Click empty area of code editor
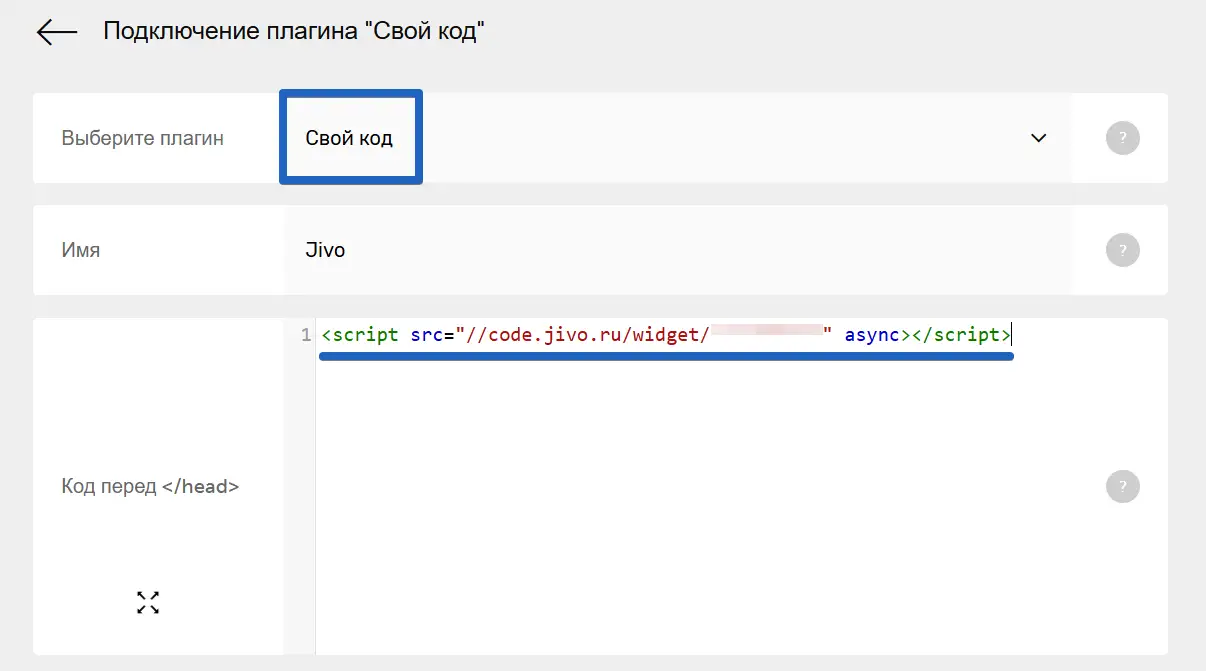Viewport: 1206px width, 671px height. point(700,500)
